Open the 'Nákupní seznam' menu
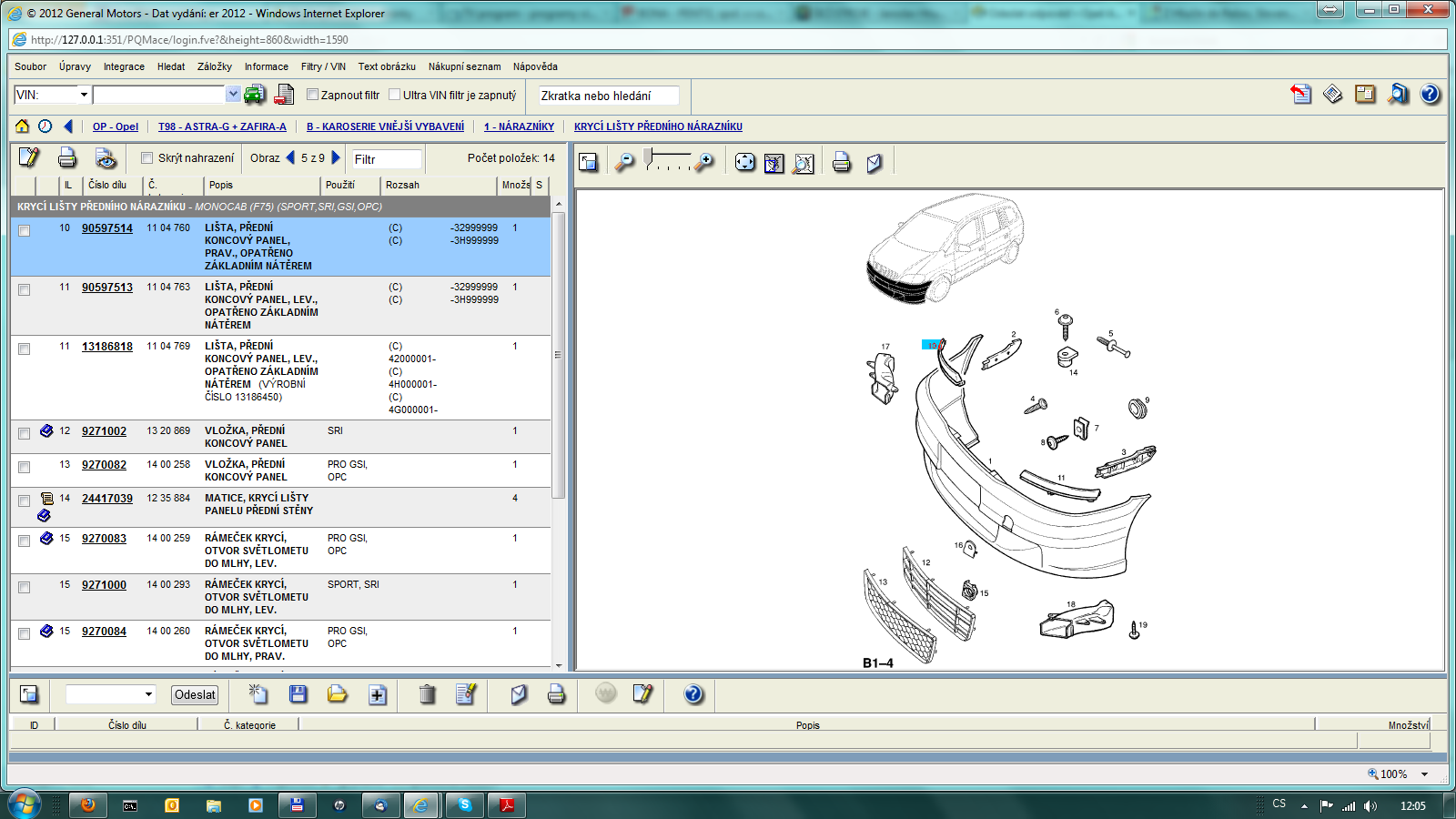The width and height of the screenshot is (1456, 819). [x=464, y=66]
